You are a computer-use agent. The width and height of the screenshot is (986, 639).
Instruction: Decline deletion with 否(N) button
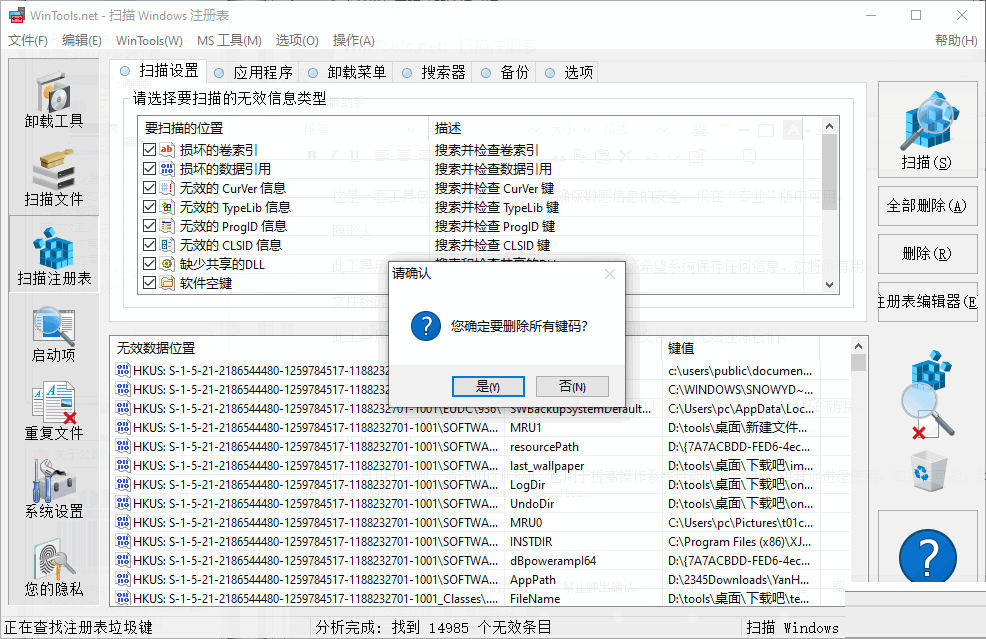pos(572,386)
